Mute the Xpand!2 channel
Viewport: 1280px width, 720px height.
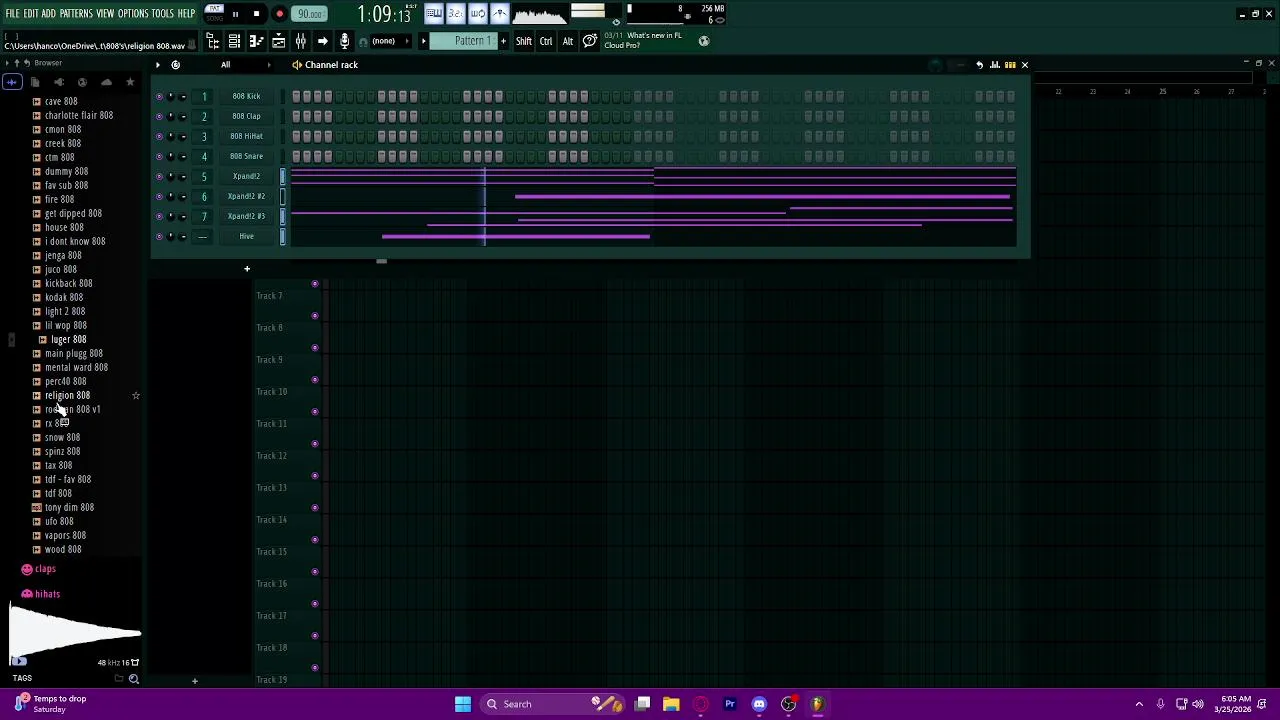[x=159, y=176]
